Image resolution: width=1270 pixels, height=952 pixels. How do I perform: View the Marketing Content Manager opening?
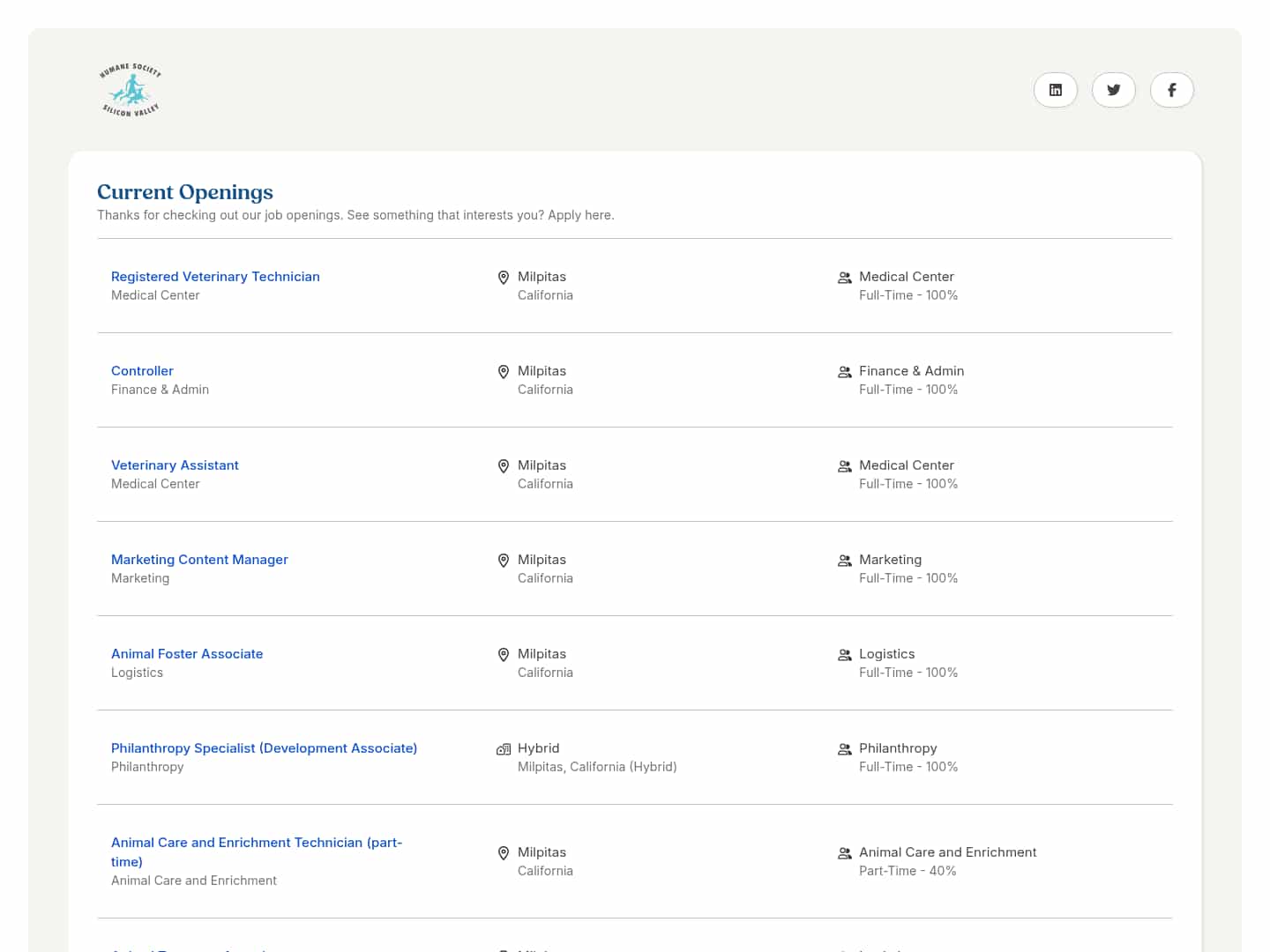[x=199, y=560]
